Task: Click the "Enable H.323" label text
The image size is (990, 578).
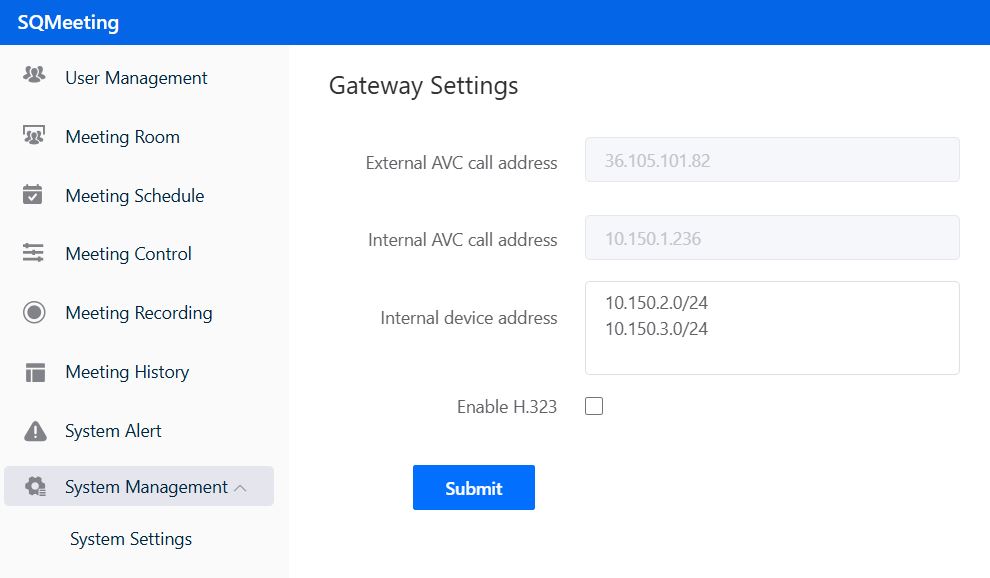Action: click(506, 407)
